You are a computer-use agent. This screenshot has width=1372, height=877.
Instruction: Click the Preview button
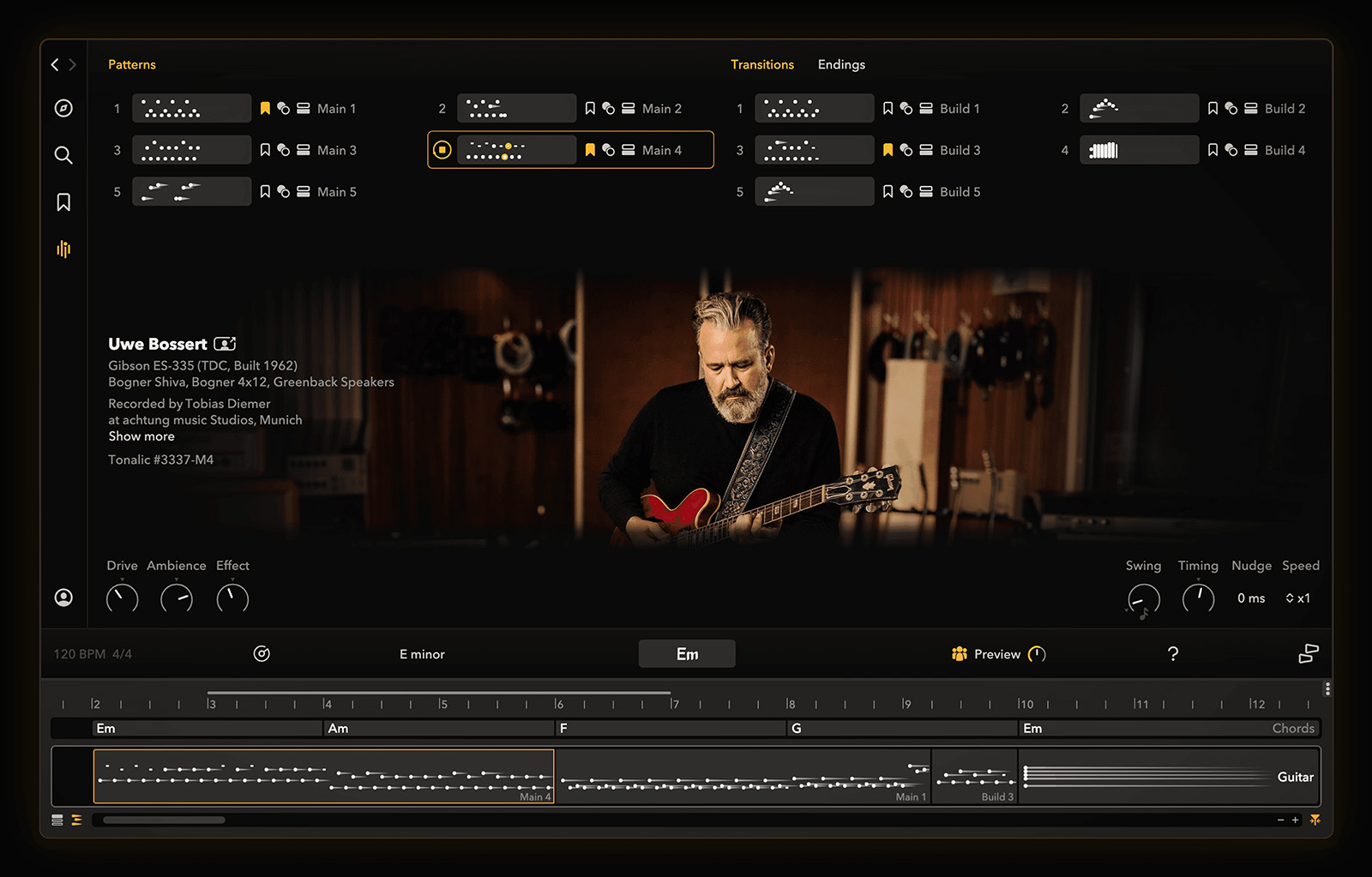[x=998, y=654]
